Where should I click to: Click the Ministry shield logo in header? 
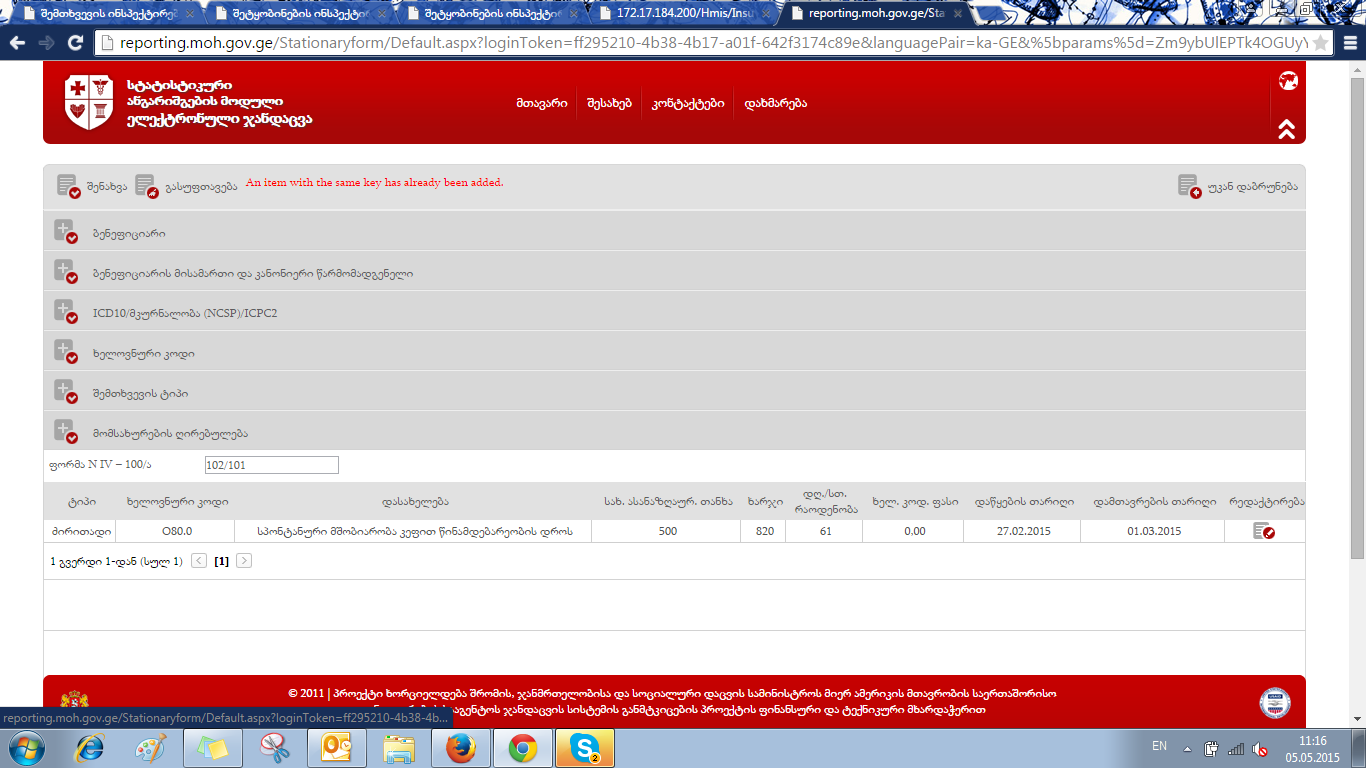[89, 102]
